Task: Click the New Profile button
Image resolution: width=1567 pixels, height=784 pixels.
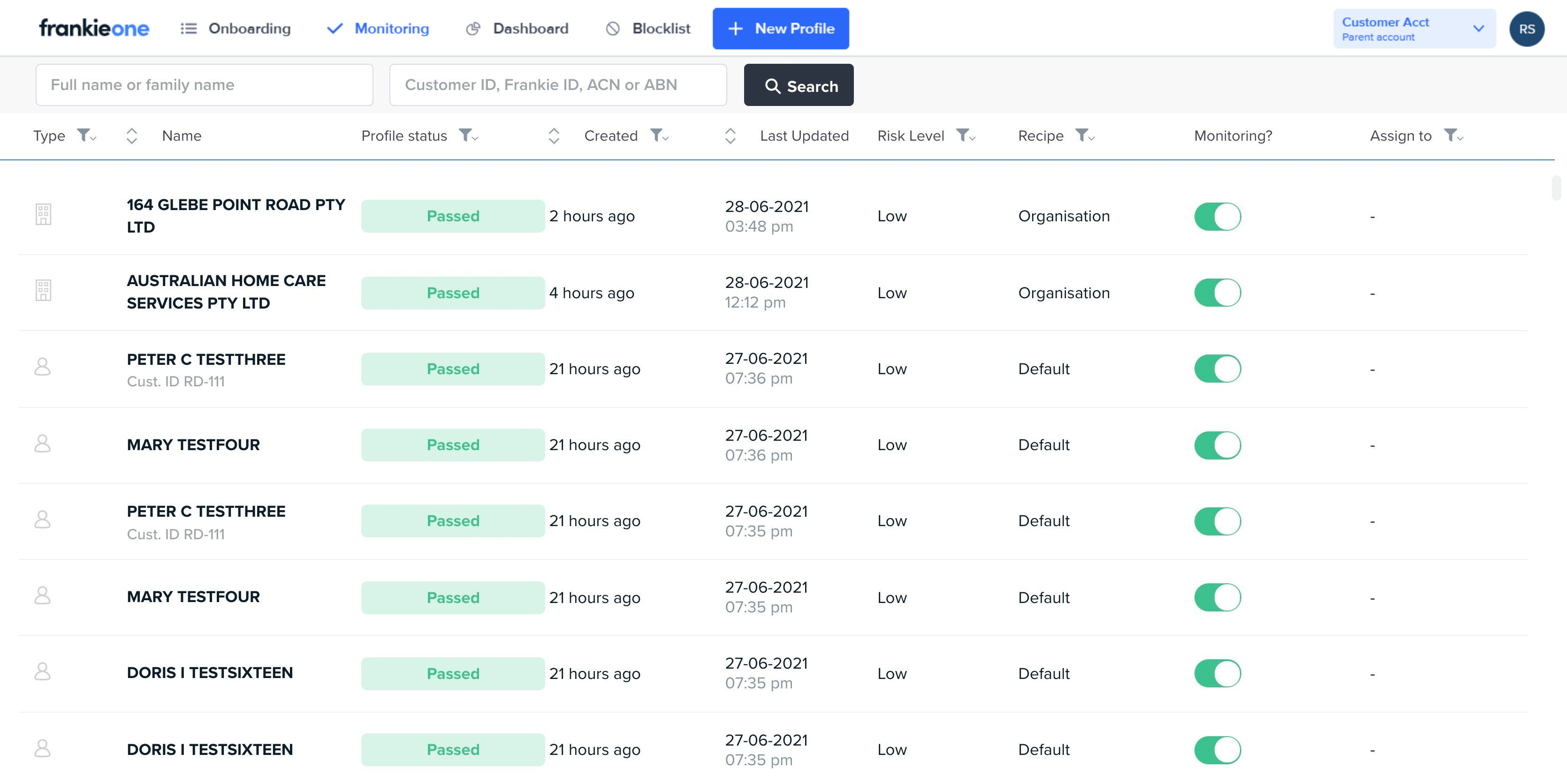Action: click(781, 29)
